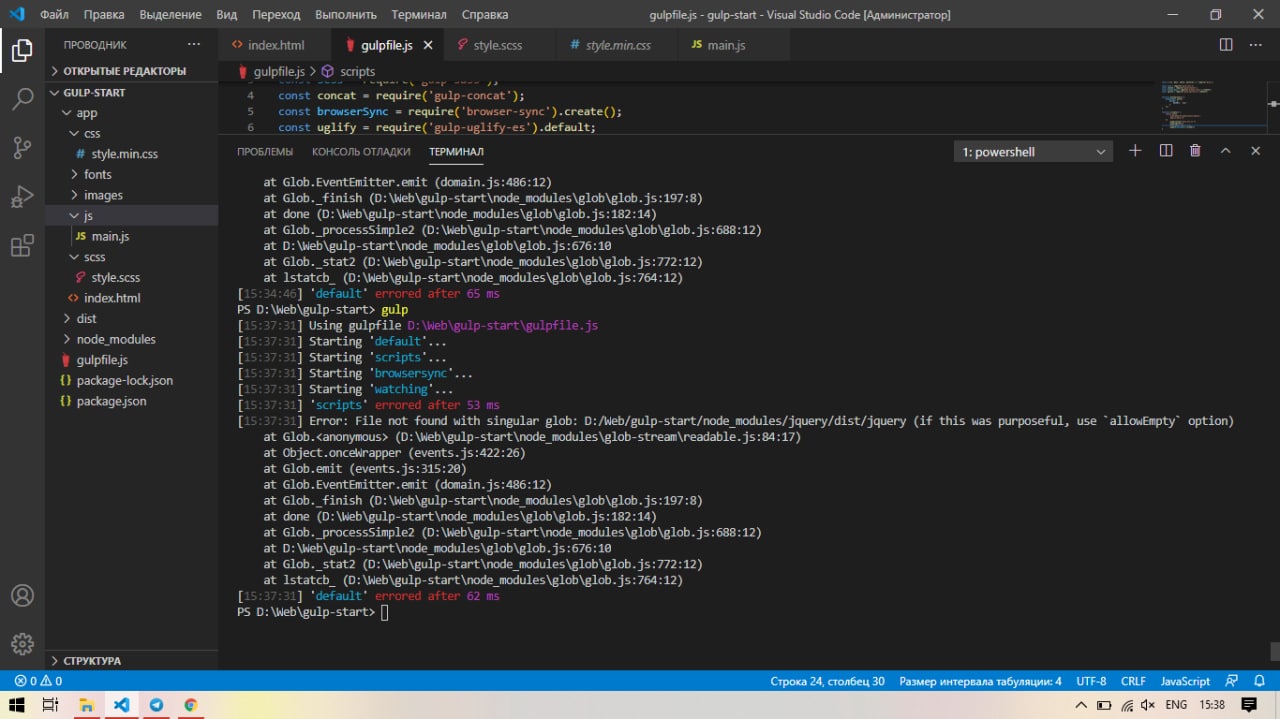Close the gulpfile.js editor tab

(428, 46)
